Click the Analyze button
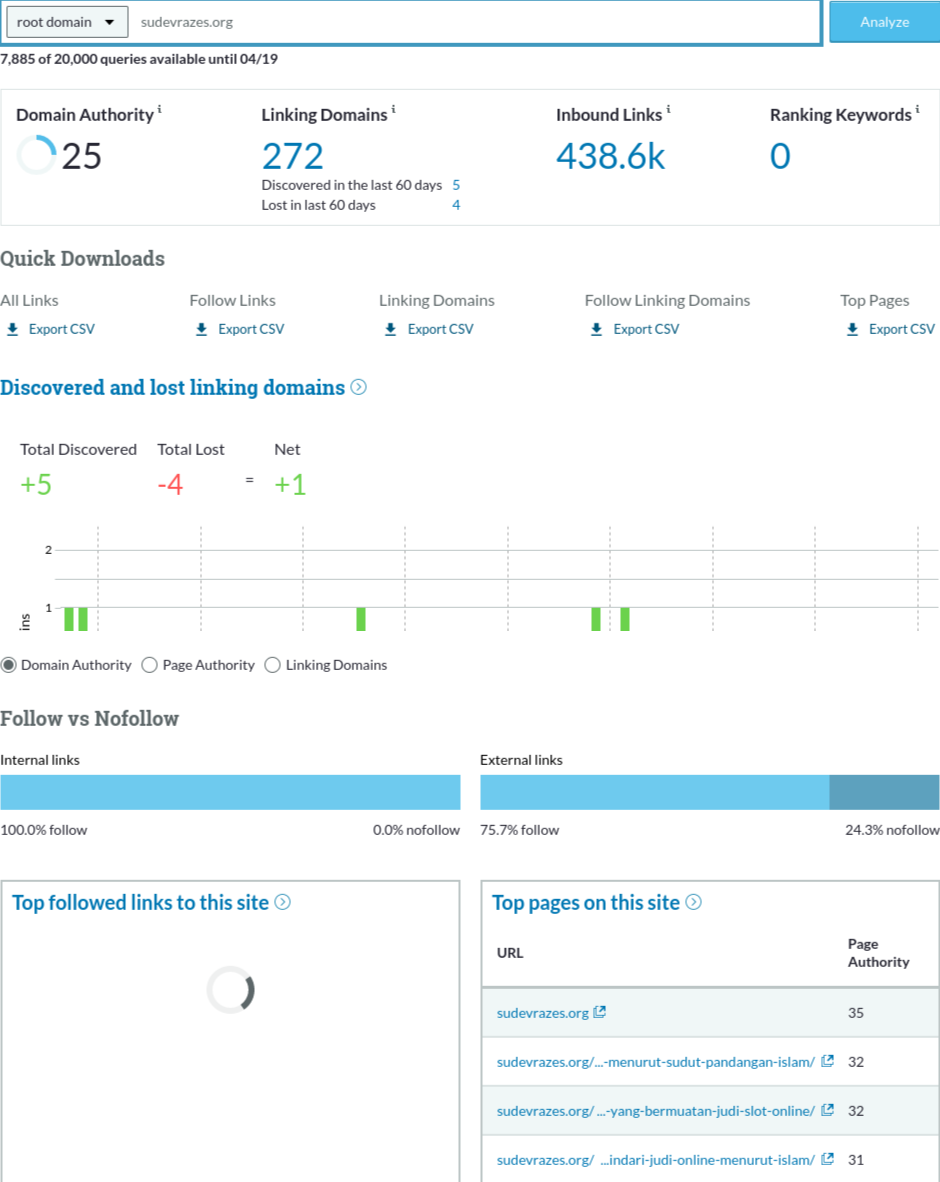940x1182 pixels. [884, 22]
